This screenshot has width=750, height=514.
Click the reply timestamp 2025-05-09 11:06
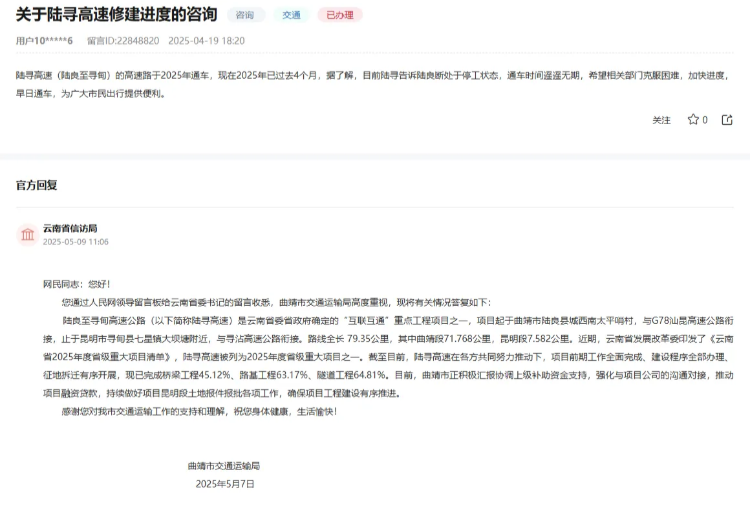75,242
